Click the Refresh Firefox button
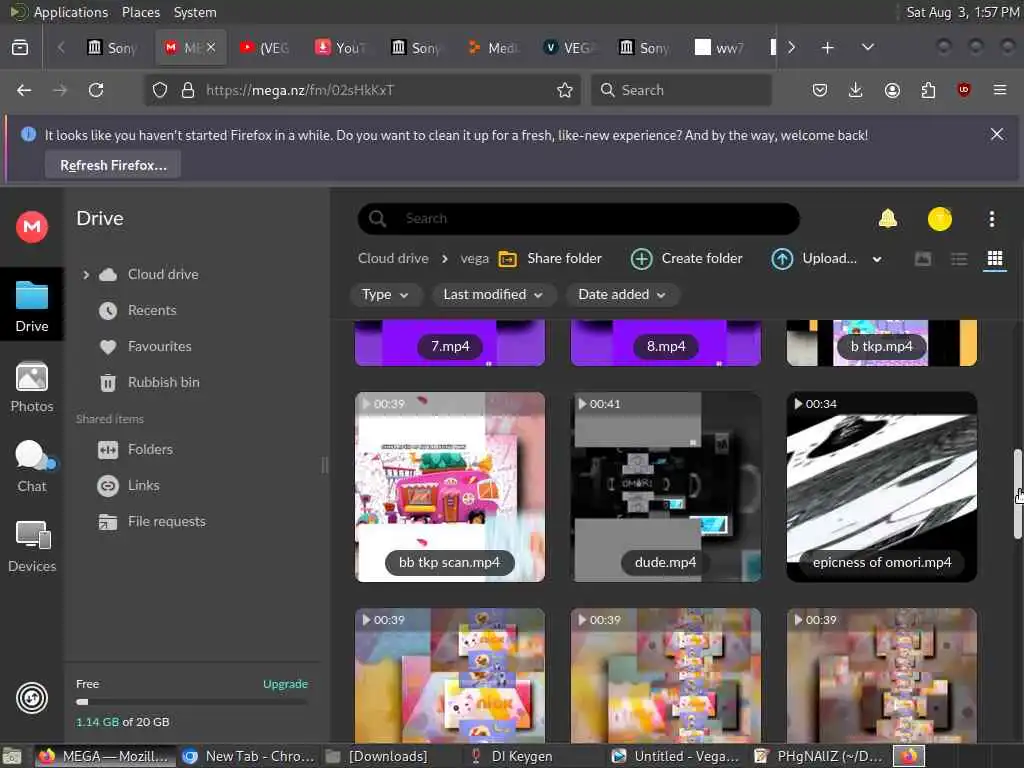 point(113,165)
